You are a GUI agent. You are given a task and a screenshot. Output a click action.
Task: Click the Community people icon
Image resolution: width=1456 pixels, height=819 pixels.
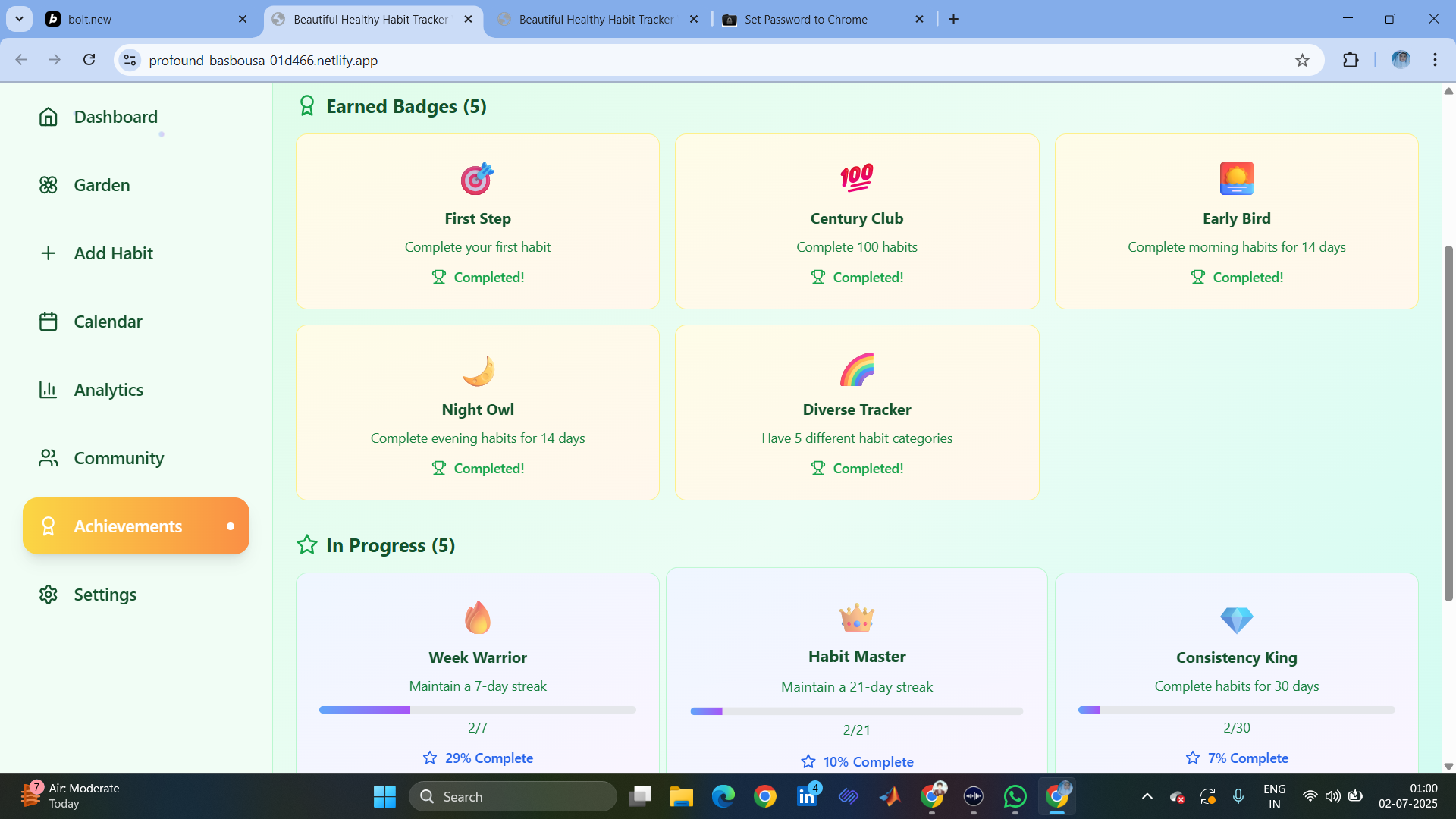[x=48, y=458]
